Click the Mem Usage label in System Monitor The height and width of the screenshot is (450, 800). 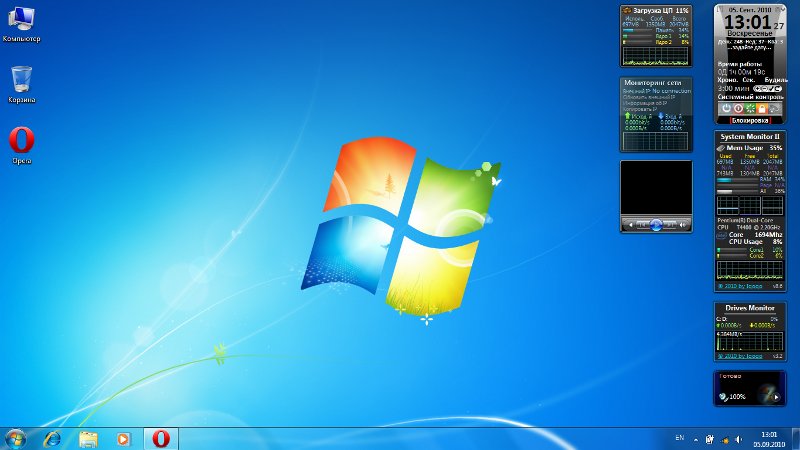744,147
